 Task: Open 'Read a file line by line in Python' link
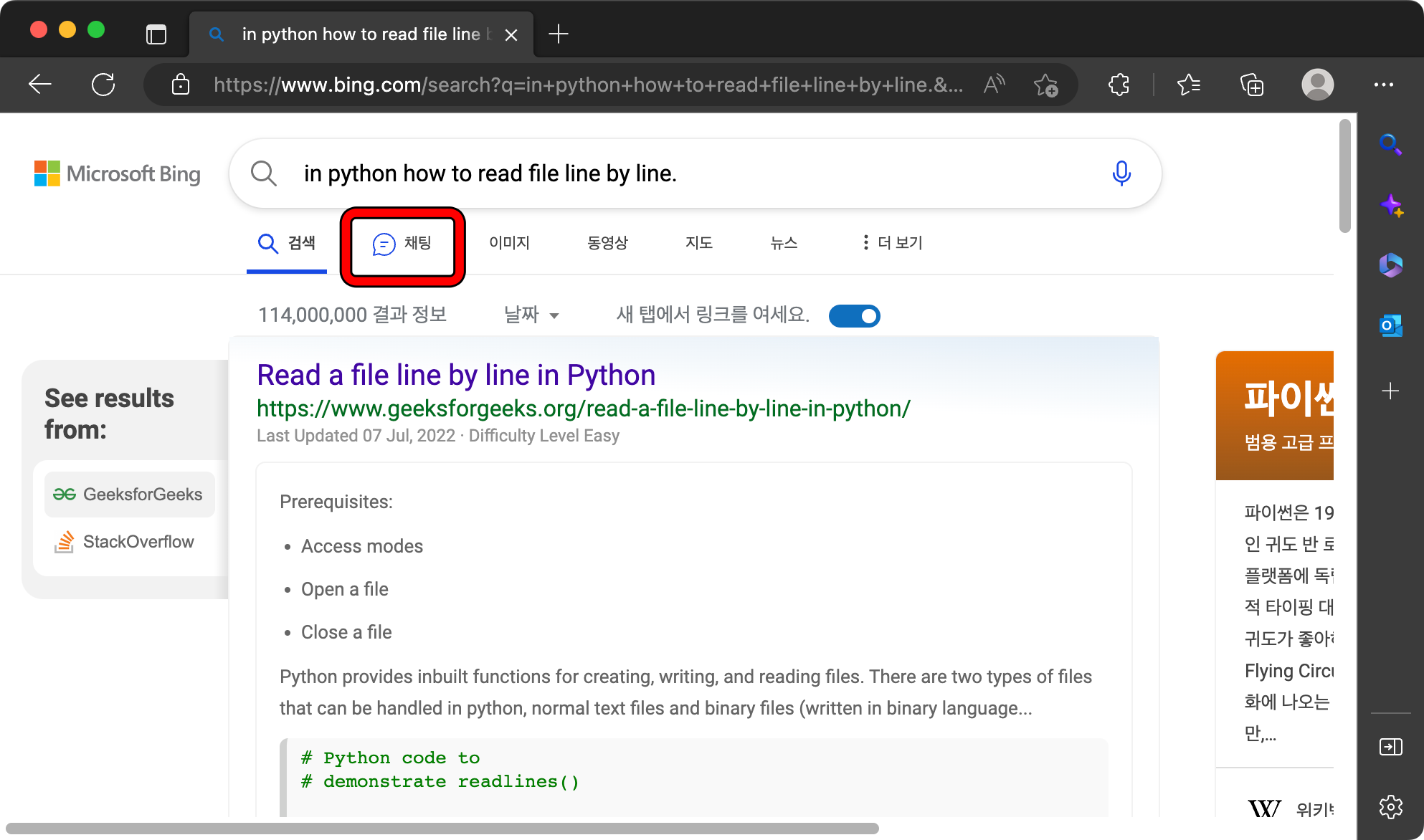456,376
